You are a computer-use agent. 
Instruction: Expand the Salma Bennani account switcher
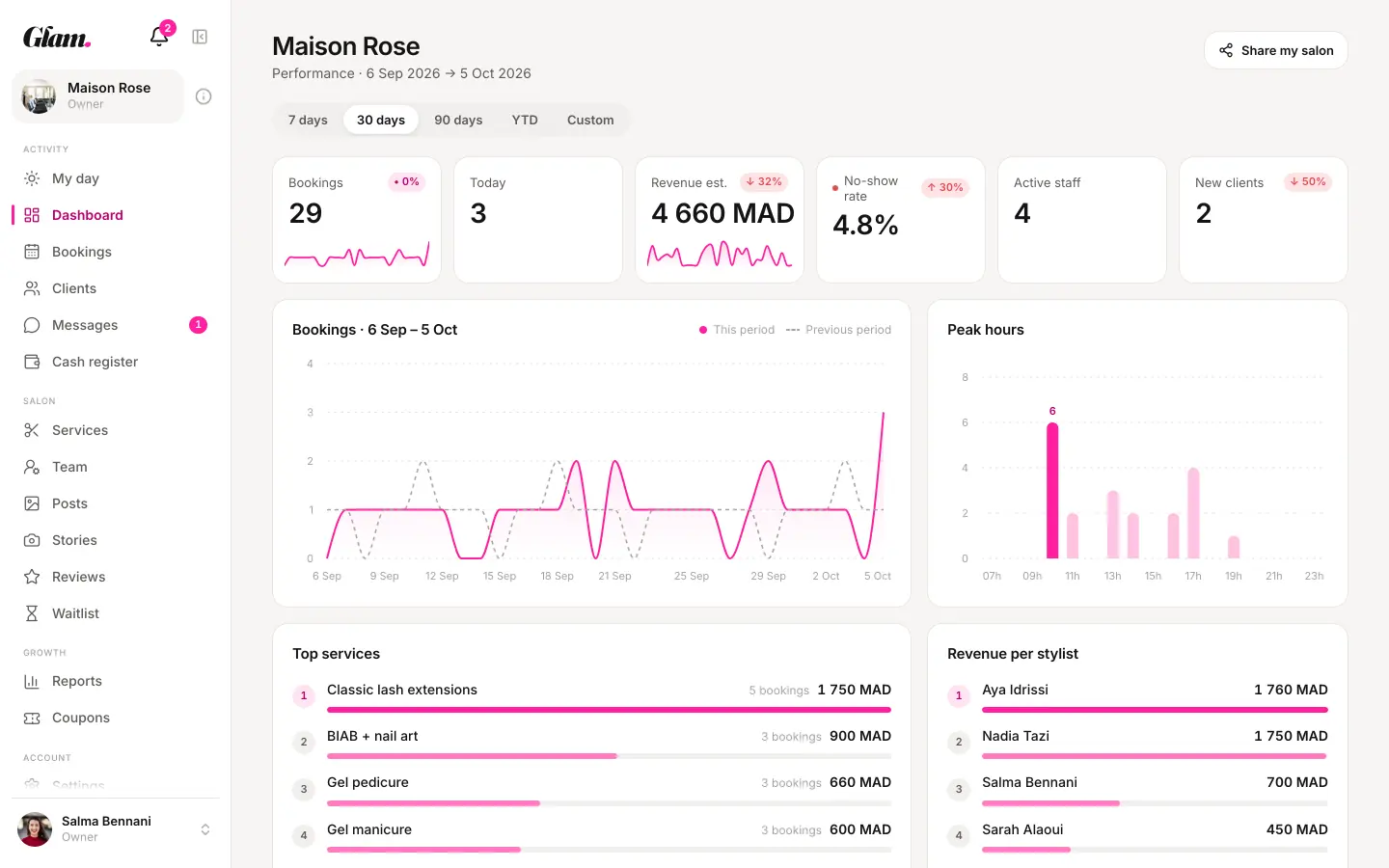[x=205, y=829]
